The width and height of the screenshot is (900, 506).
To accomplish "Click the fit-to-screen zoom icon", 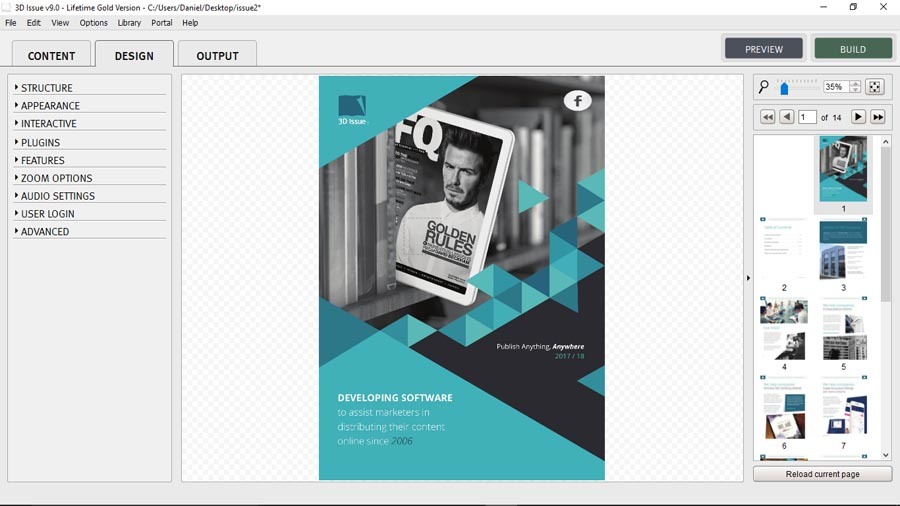I will pyautogui.click(x=875, y=87).
